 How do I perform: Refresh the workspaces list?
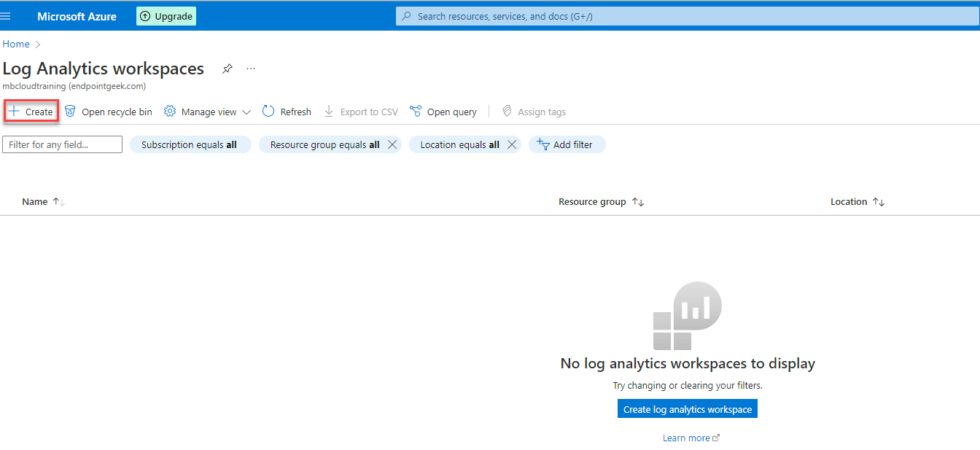286,112
